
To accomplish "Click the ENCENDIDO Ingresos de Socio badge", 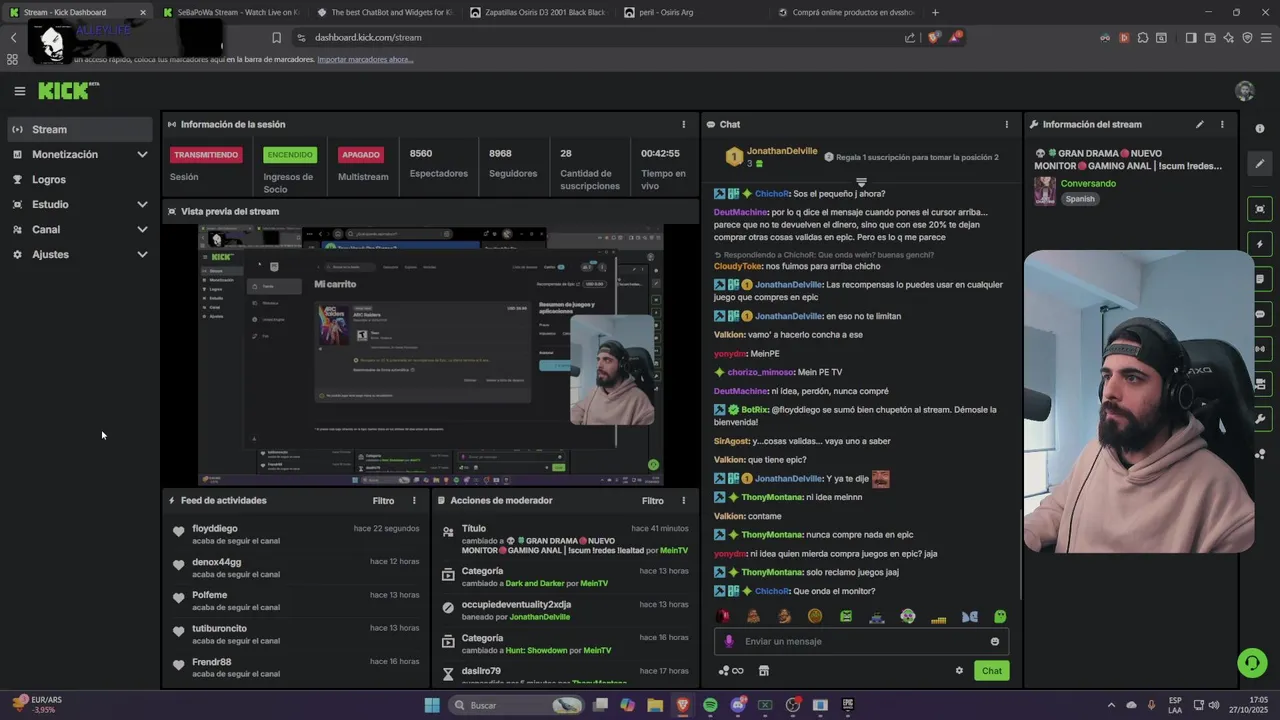I will tap(290, 155).
